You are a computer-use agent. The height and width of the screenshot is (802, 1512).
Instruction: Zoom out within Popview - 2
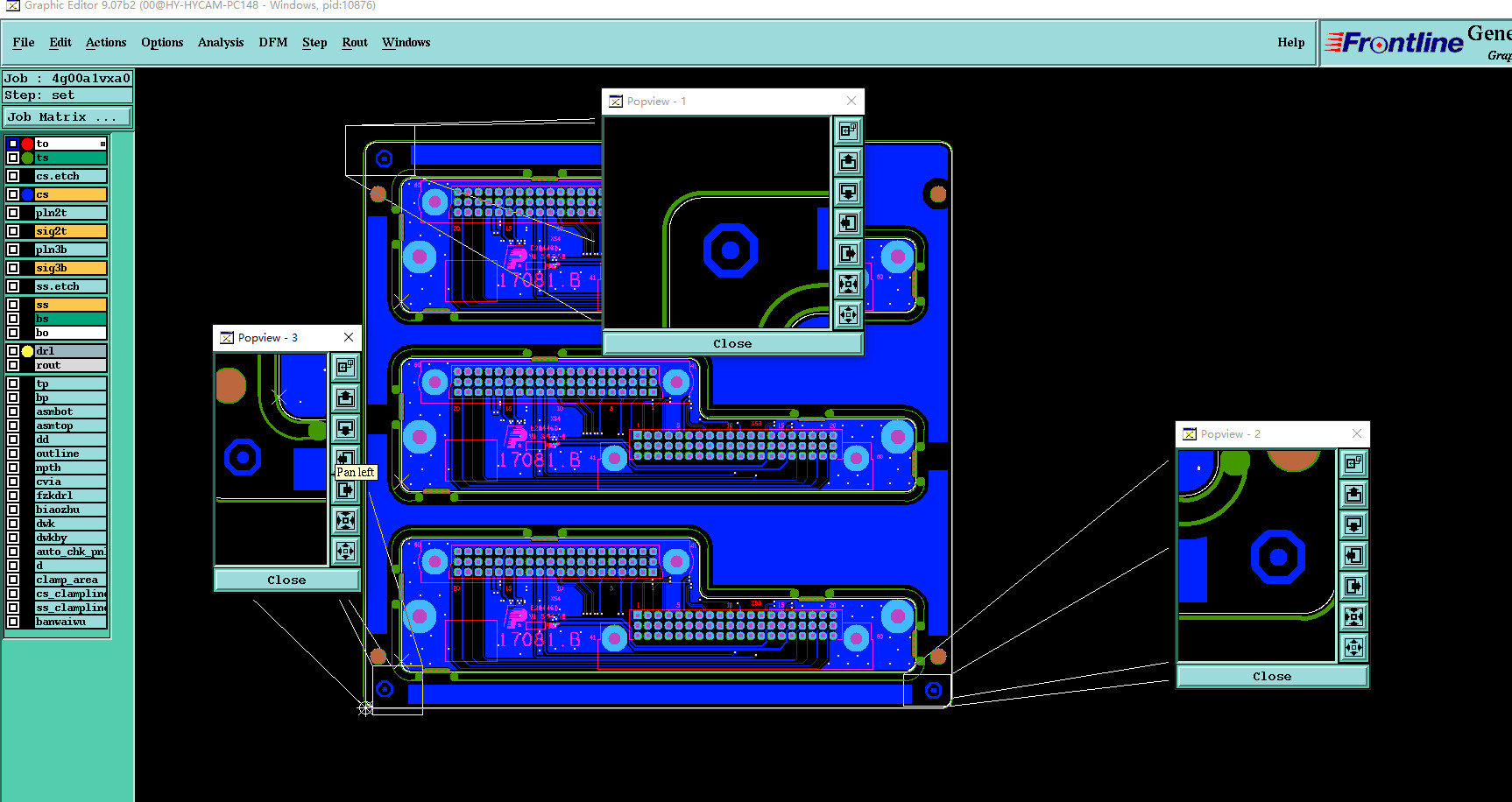1353,647
